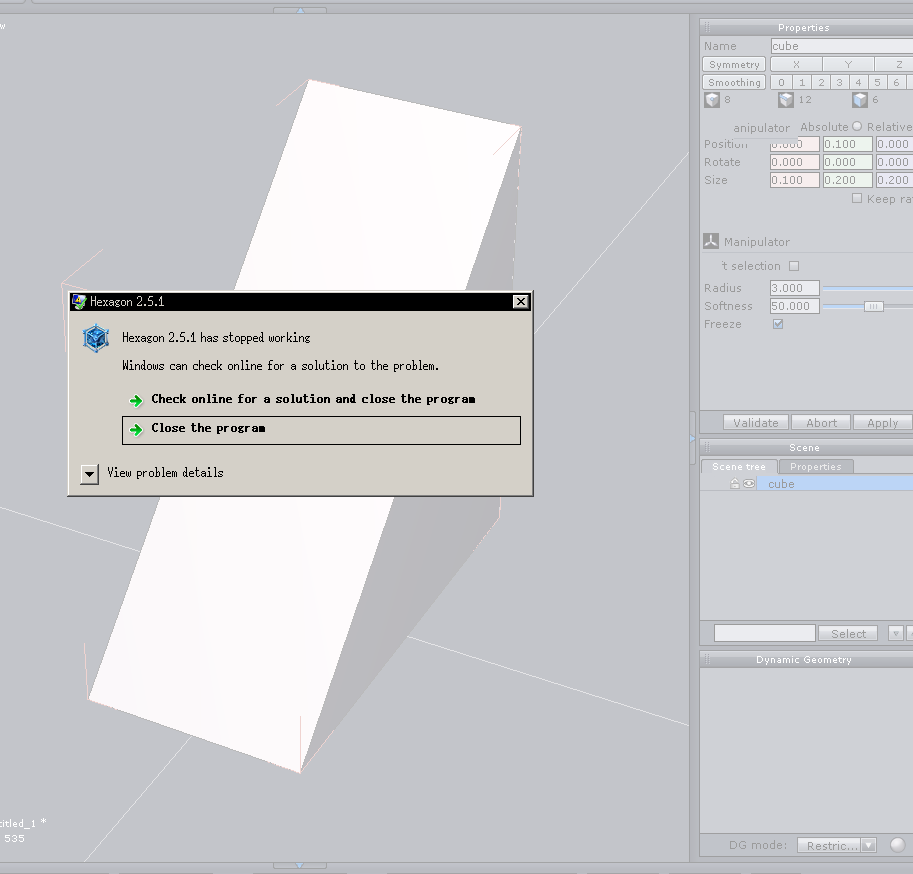Click the Size X field 0.100
This screenshot has height=874, width=913.
pos(795,180)
